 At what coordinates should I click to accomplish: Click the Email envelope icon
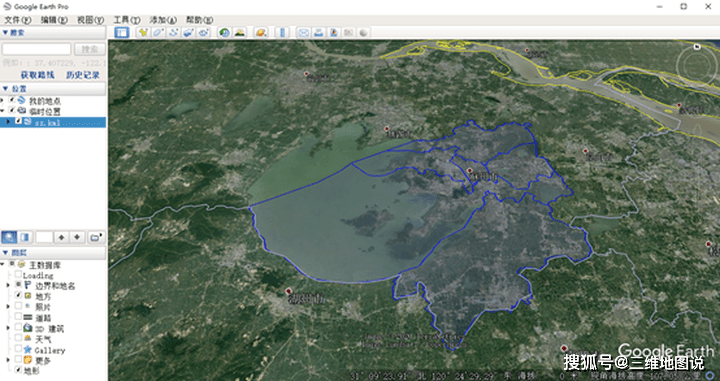click(304, 32)
